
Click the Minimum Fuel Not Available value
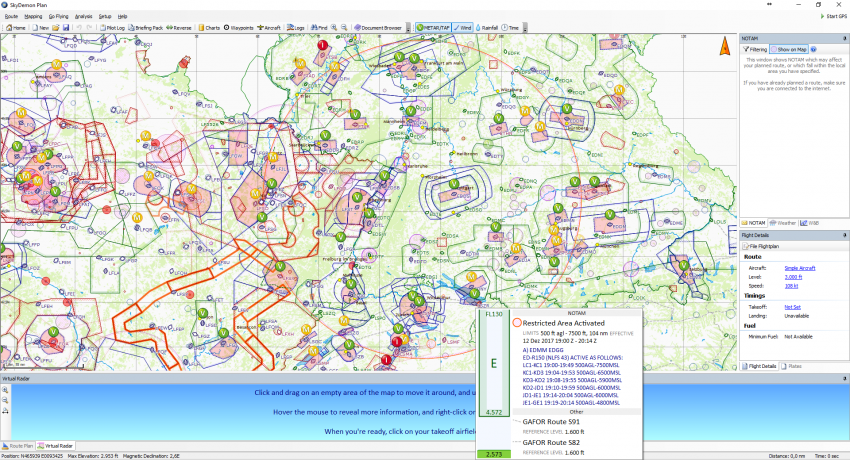pos(799,337)
